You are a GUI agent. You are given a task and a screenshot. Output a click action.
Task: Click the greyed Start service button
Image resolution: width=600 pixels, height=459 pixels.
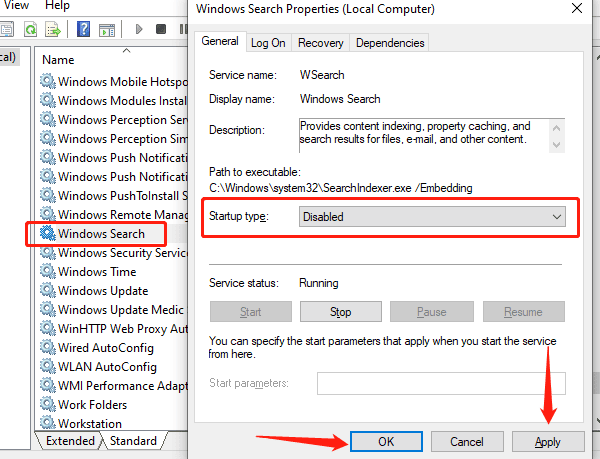pyautogui.click(x=251, y=312)
